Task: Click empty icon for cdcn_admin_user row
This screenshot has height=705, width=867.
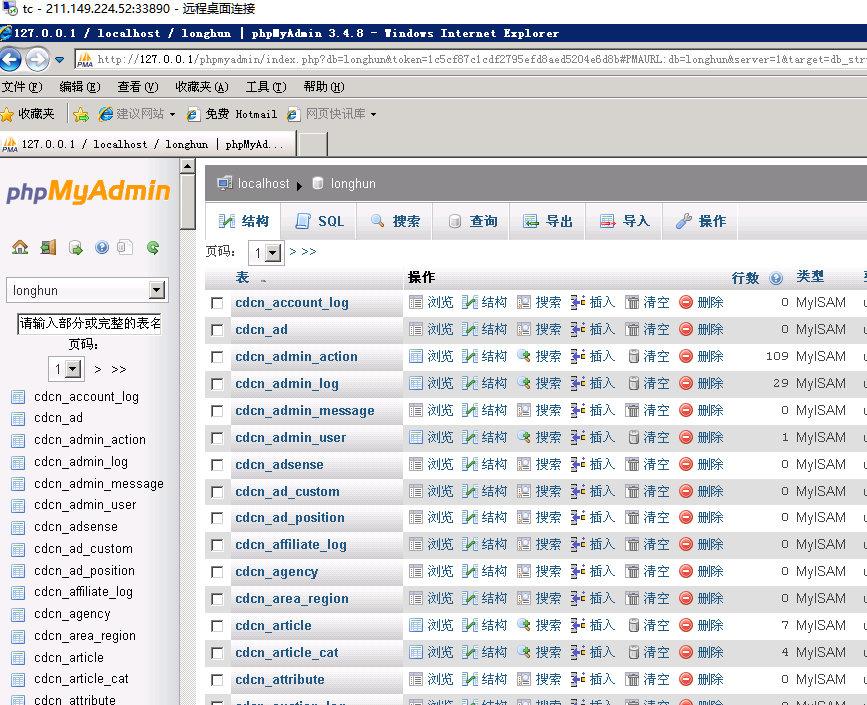Action: pos(634,437)
